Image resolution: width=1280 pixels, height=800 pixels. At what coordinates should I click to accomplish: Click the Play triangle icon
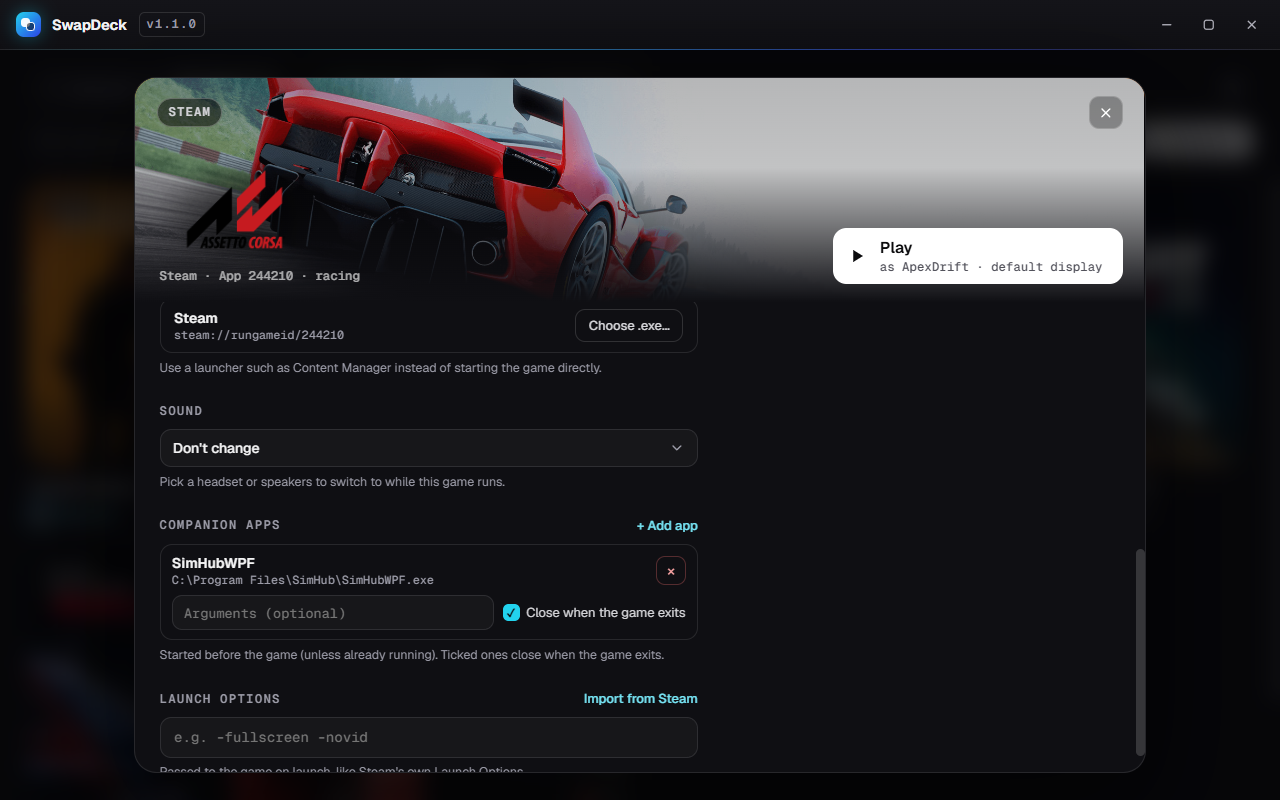(857, 256)
